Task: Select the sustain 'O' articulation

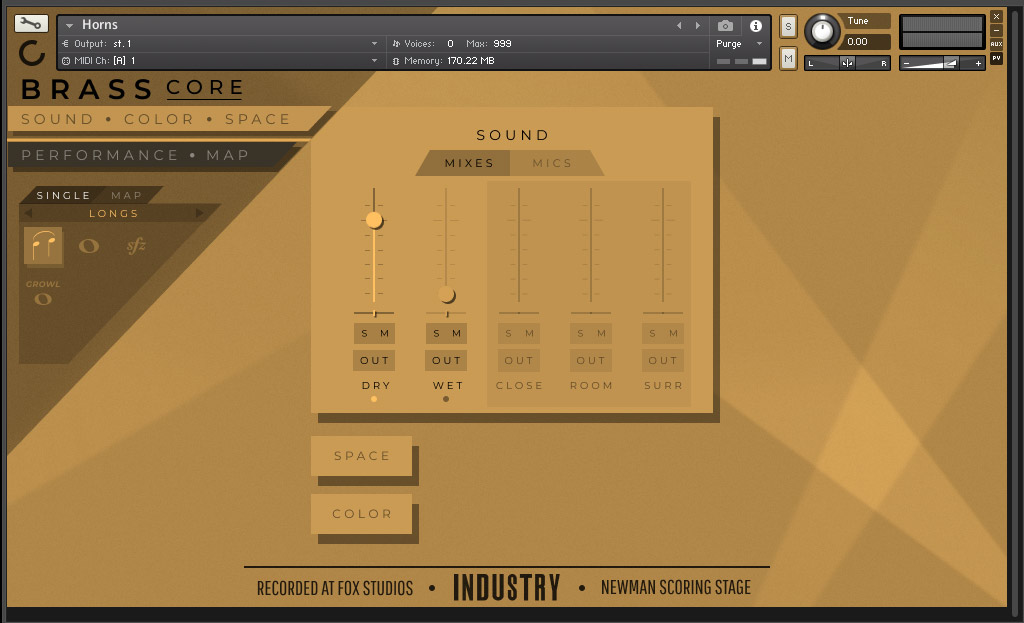Action: (89, 245)
